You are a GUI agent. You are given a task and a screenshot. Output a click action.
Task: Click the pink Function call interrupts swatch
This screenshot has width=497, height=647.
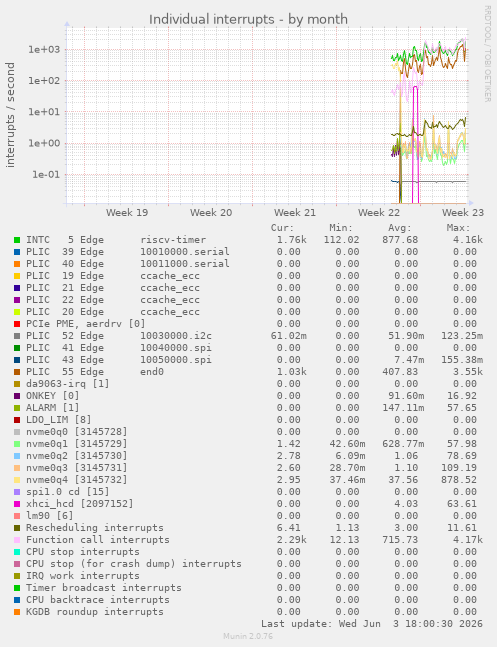pos(17,540)
